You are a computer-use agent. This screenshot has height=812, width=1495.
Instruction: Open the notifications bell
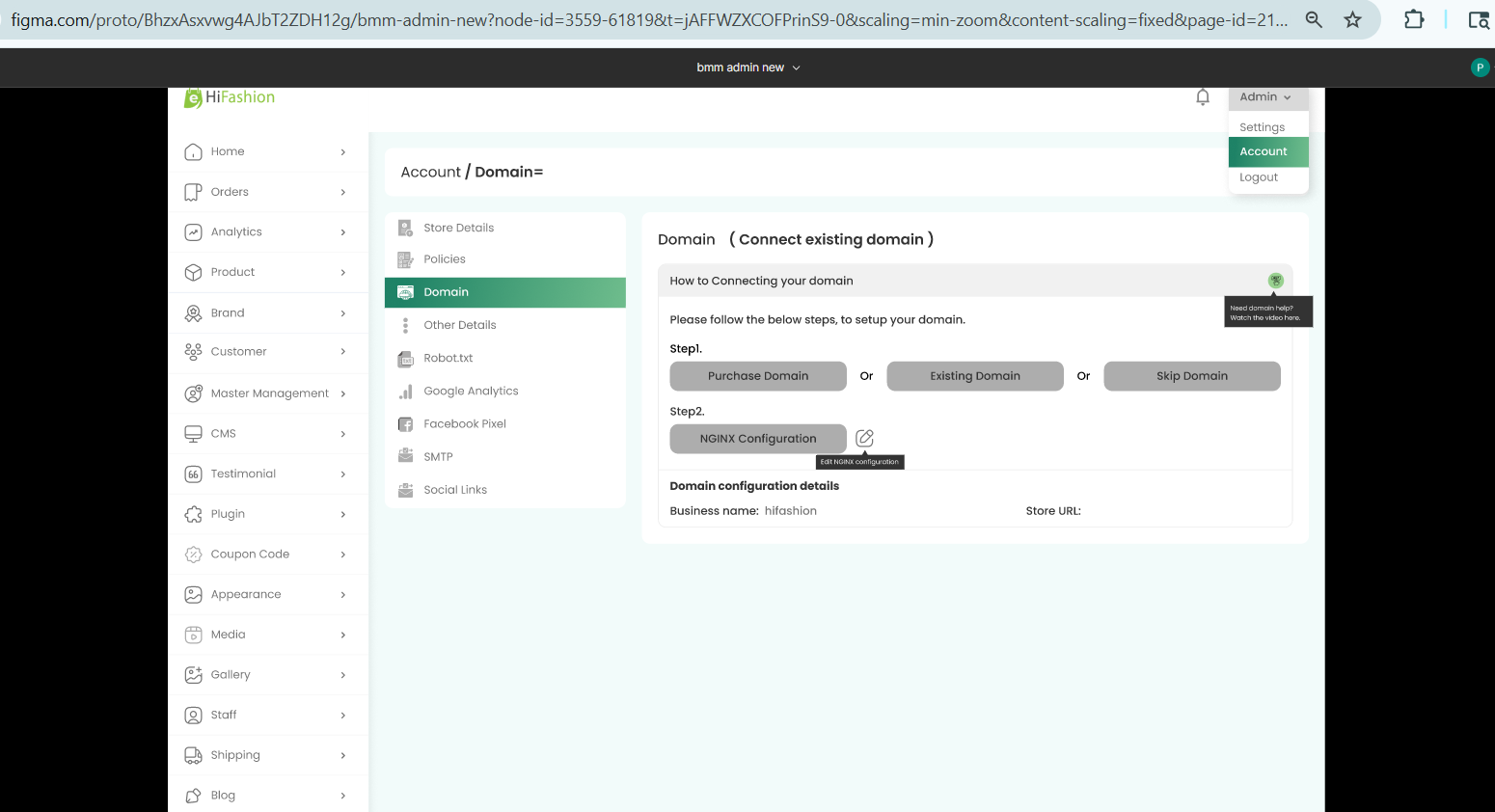(x=1203, y=96)
